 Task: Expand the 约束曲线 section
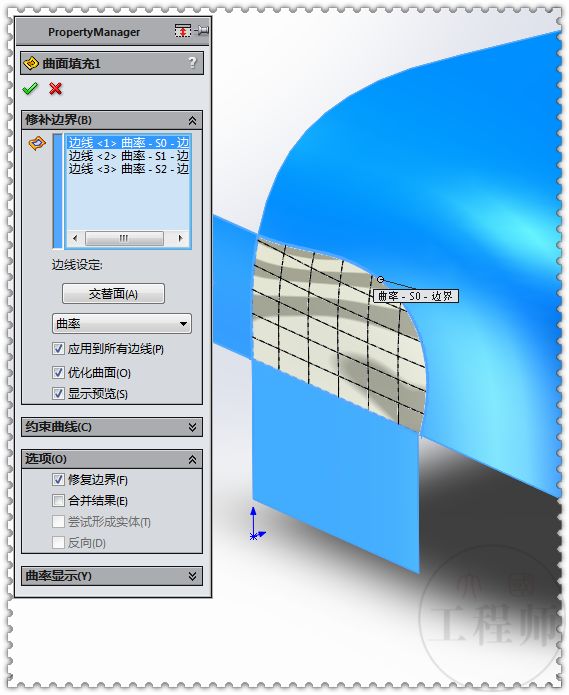coord(192,427)
